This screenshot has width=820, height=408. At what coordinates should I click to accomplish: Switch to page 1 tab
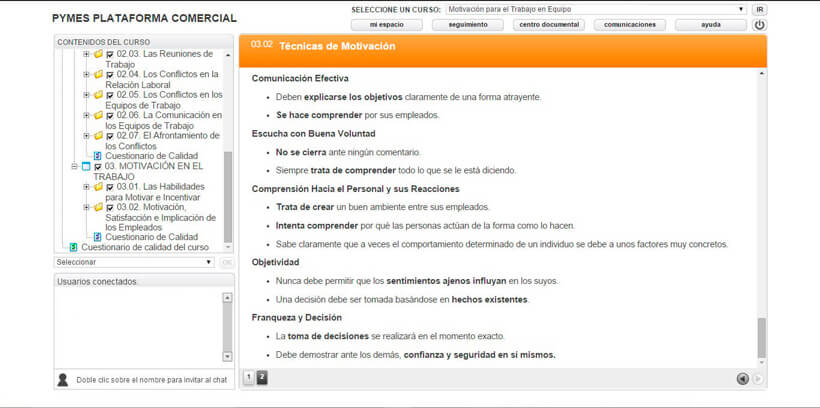(x=249, y=378)
